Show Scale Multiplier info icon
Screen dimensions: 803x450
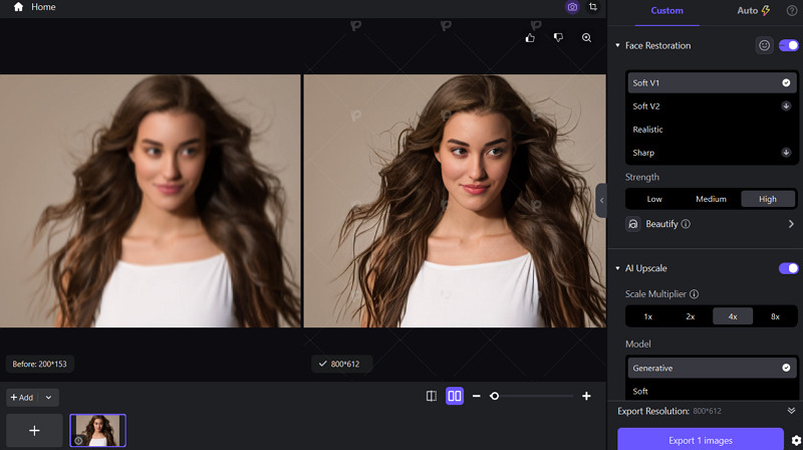click(694, 294)
